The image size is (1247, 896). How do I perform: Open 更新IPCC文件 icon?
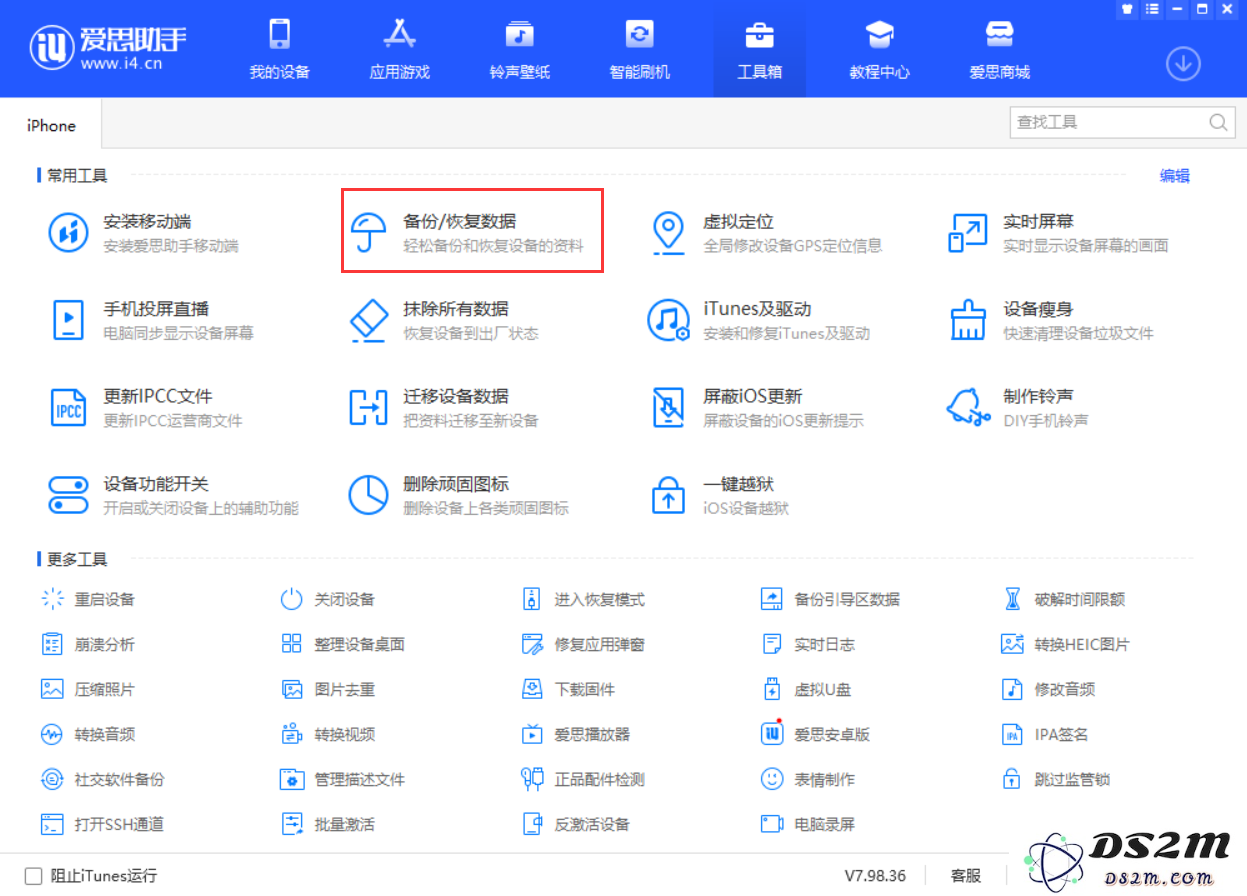pos(69,407)
